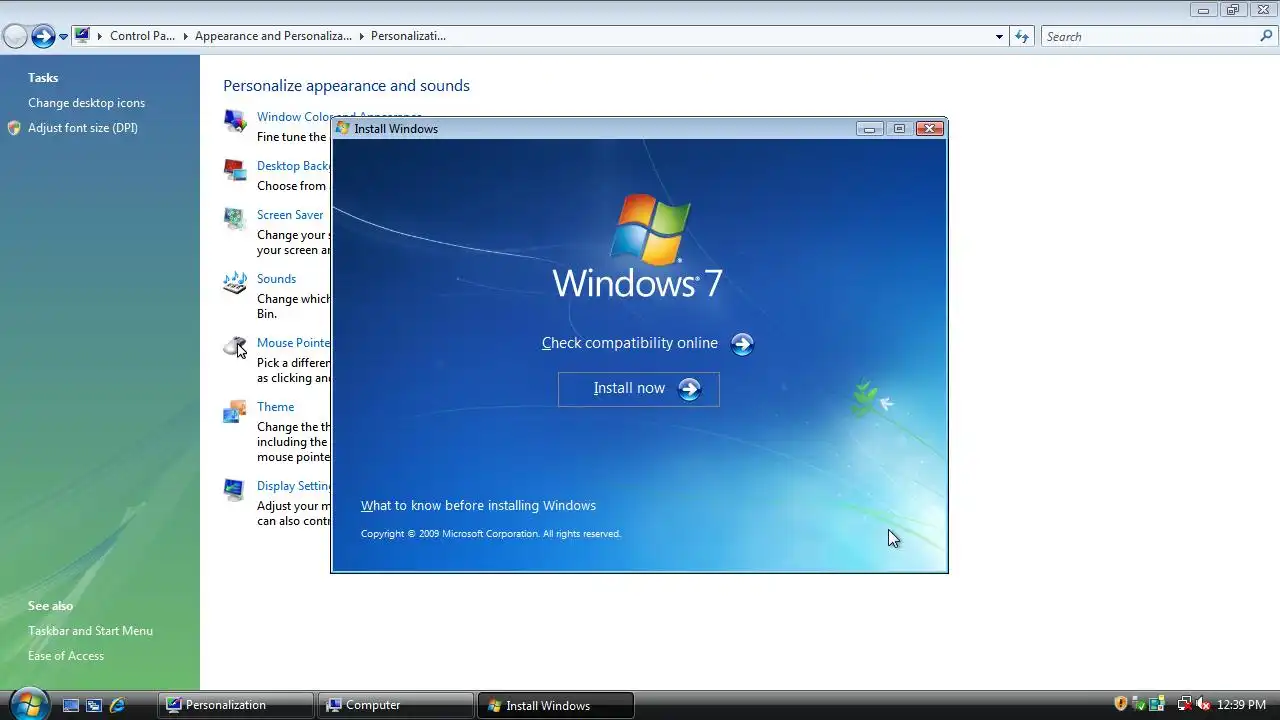This screenshot has width=1280, height=720.
Task: Select Appearance and Personalization breadcrumb
Action: (x=273, y=36)
